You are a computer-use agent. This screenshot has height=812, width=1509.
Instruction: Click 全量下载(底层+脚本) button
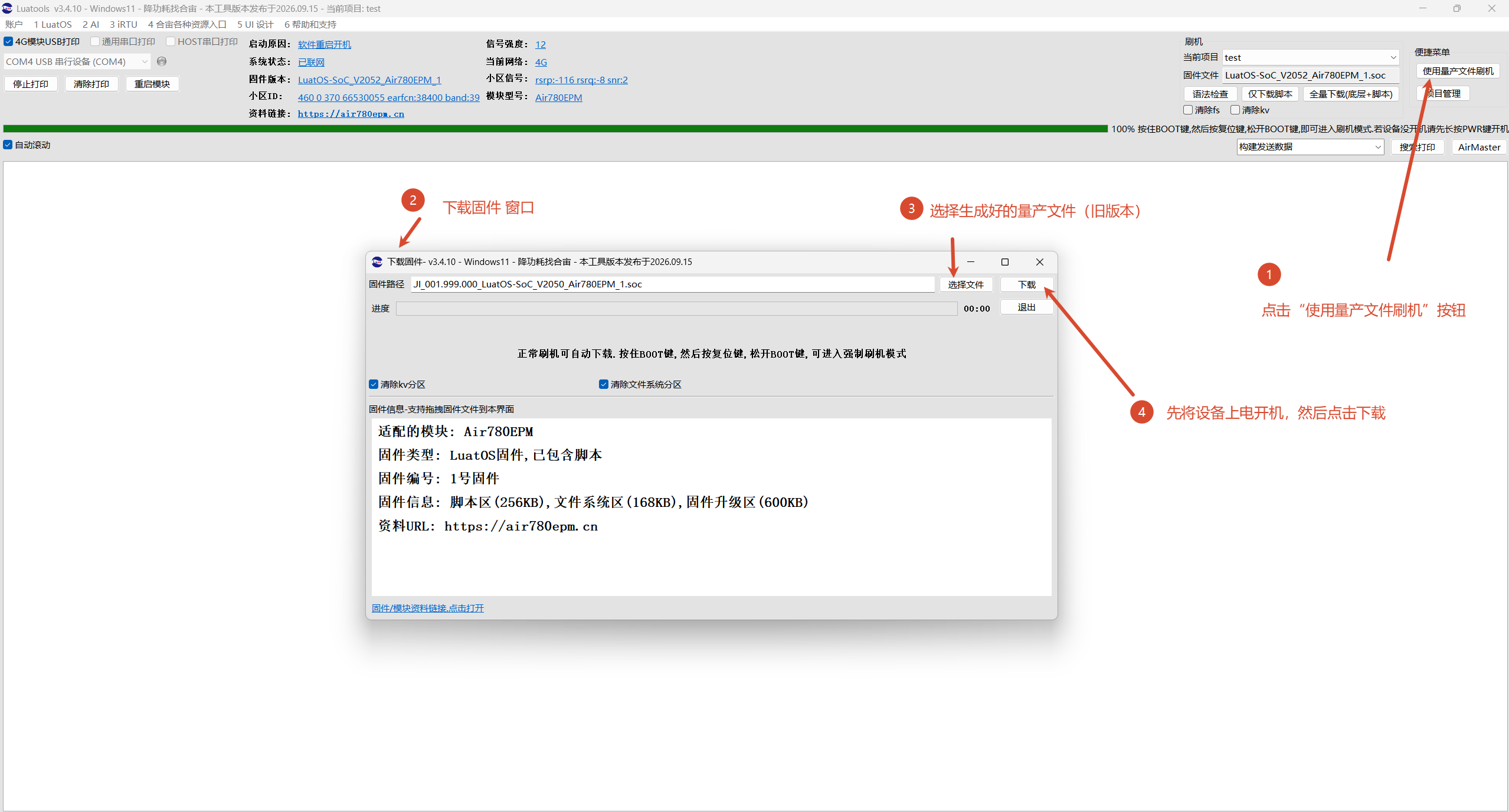pyautogui.click(x=1351, y=94)
